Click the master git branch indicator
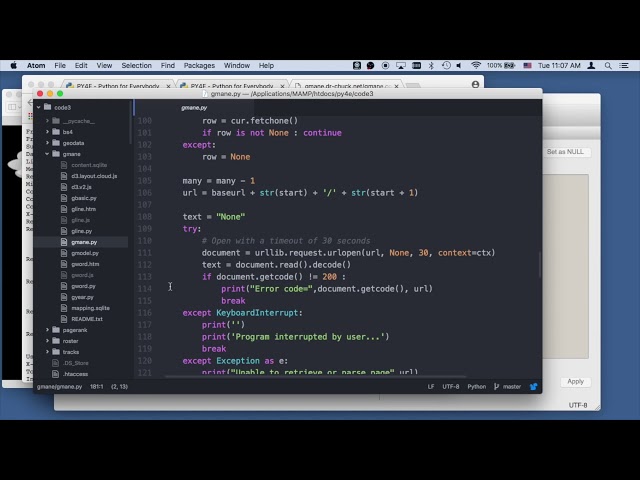This screenshot has width=640, height=480. pos(507,387)
